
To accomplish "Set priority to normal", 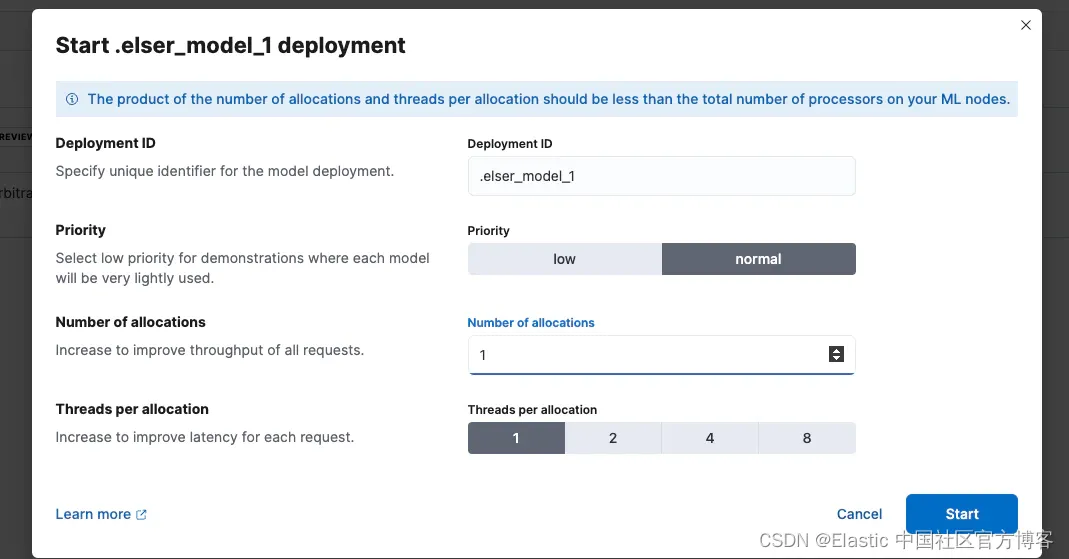I will pos(758,259).
